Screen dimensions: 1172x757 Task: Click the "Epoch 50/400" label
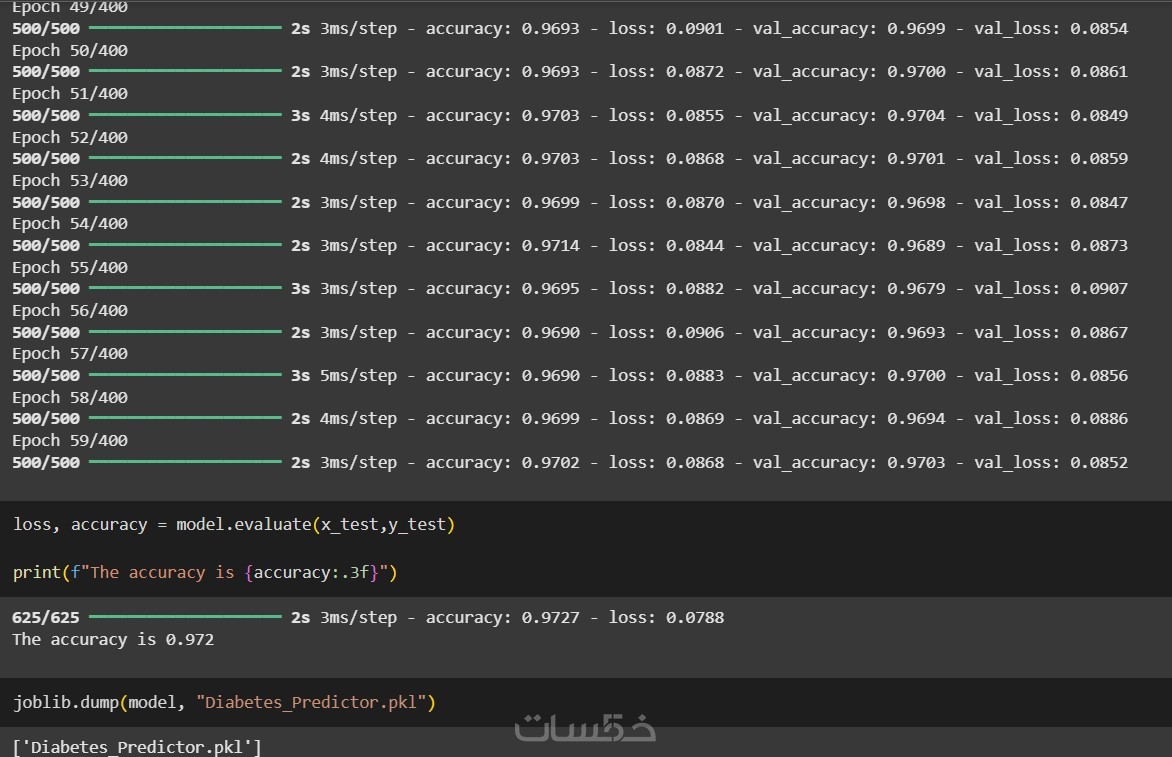70,50
